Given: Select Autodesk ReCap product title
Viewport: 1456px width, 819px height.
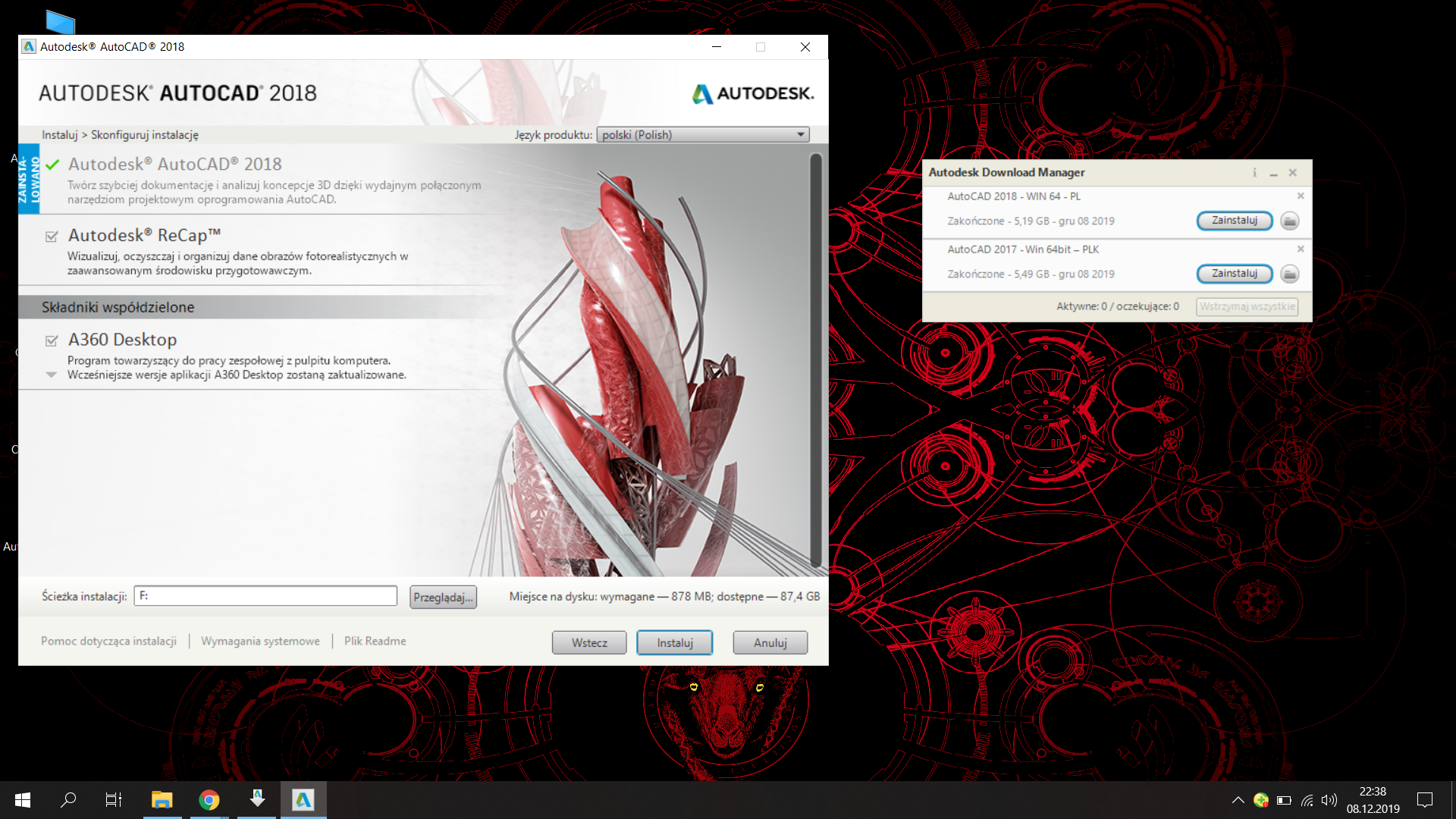Looking at the screenshot, I should 145,236.
